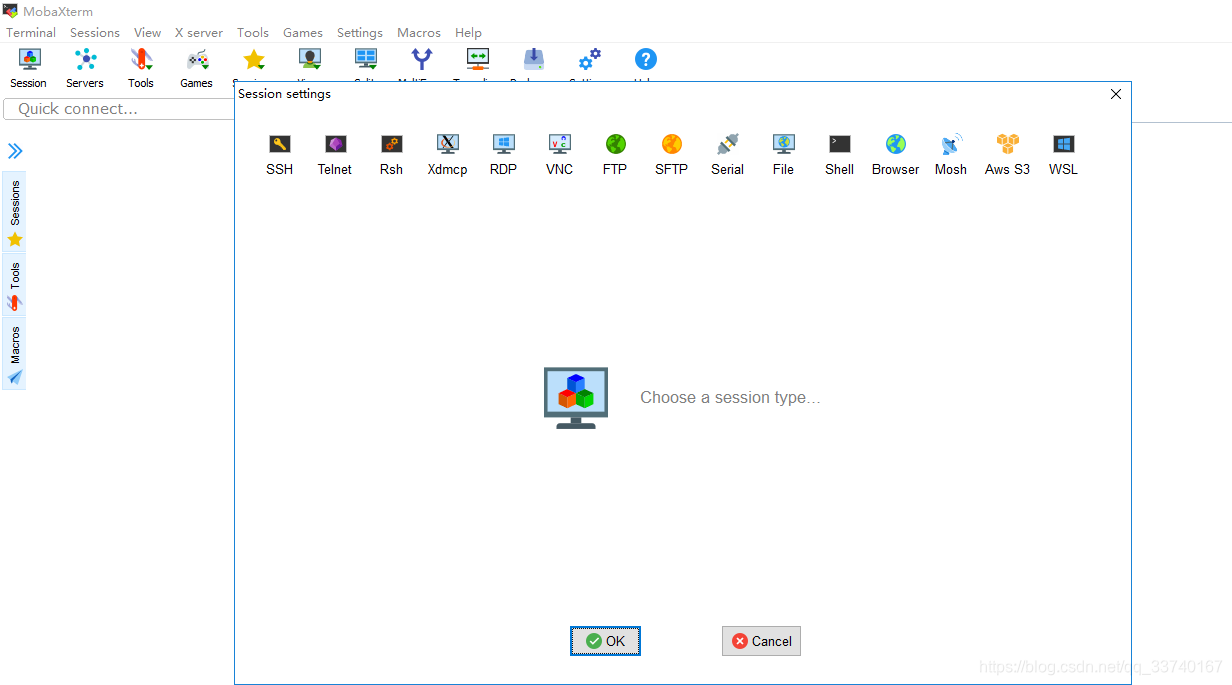Select the RDP session type
This screenshot has width=1232, height=685.
[503, 155]
